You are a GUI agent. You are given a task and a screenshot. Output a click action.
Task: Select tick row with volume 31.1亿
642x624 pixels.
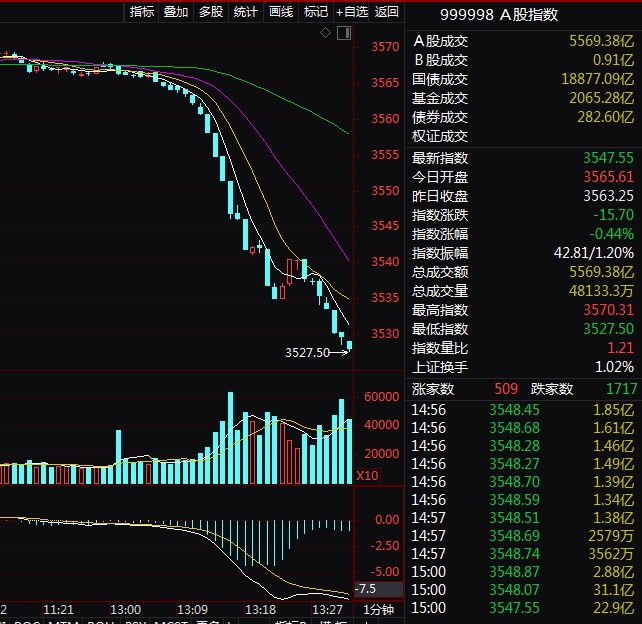pyautogui.click(x=523, y=590)
